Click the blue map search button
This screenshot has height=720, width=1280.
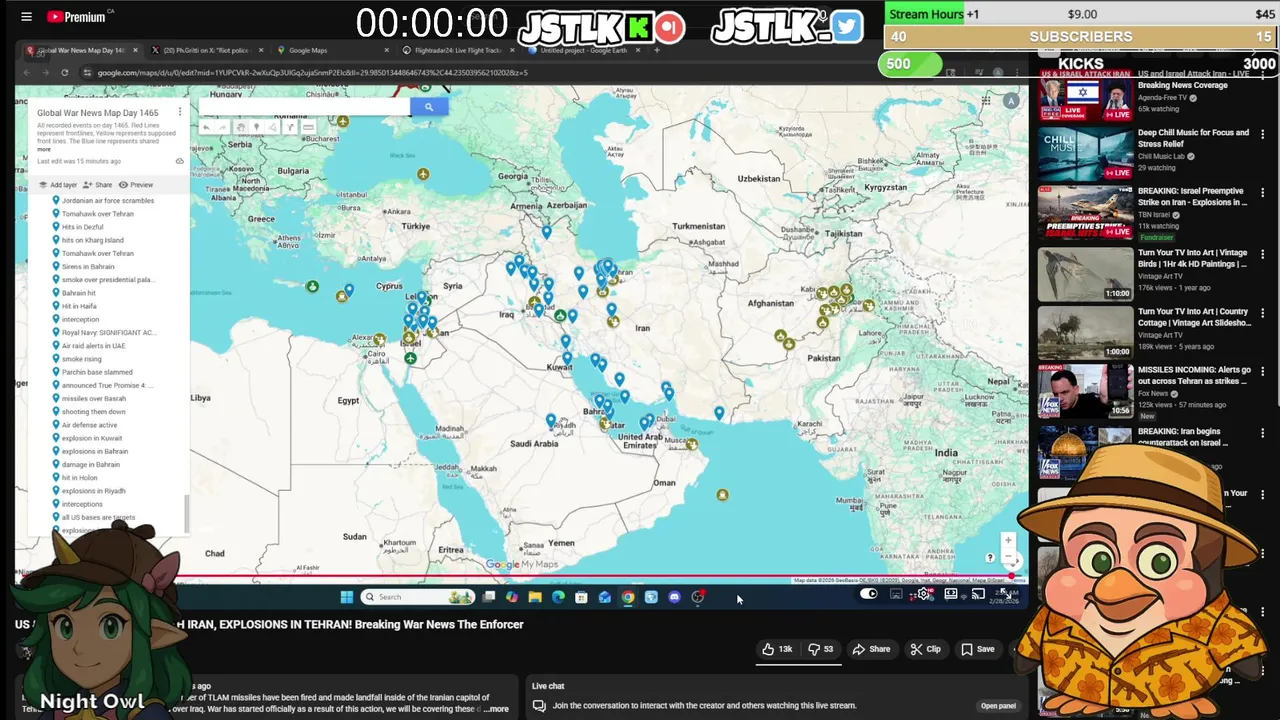tap(429, 107)
